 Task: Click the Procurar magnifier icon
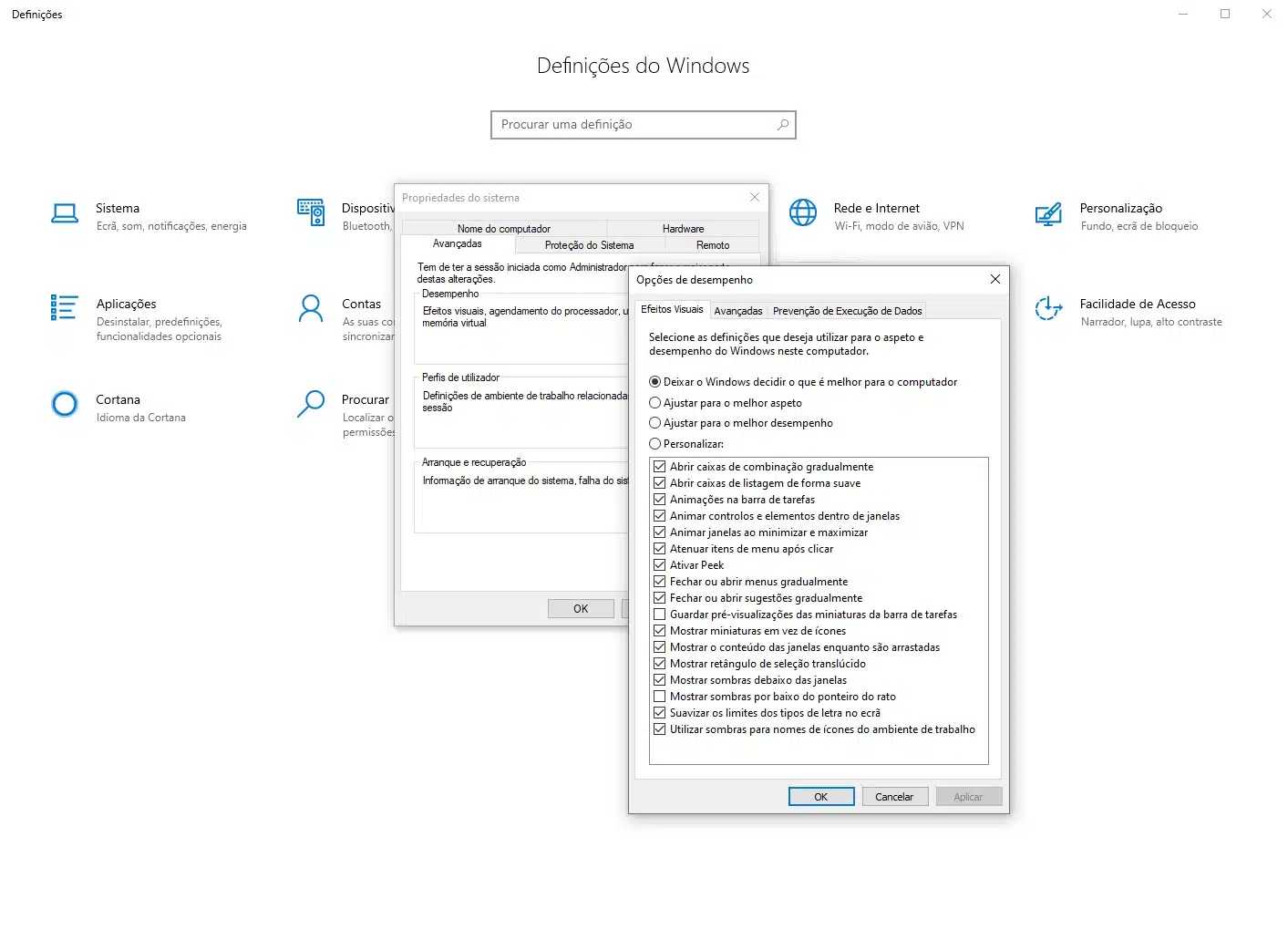311,403
